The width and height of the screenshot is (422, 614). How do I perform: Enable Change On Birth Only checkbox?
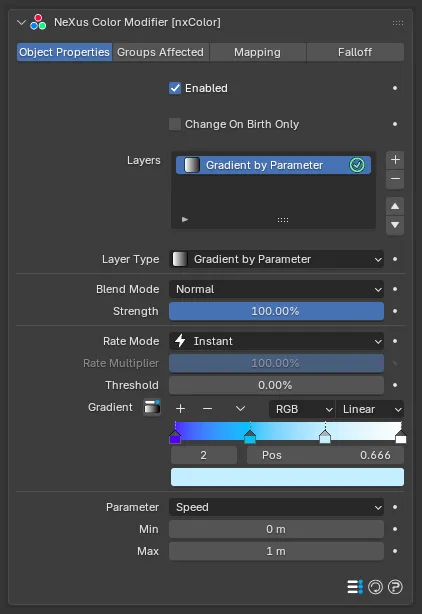[x=175, y=124]
